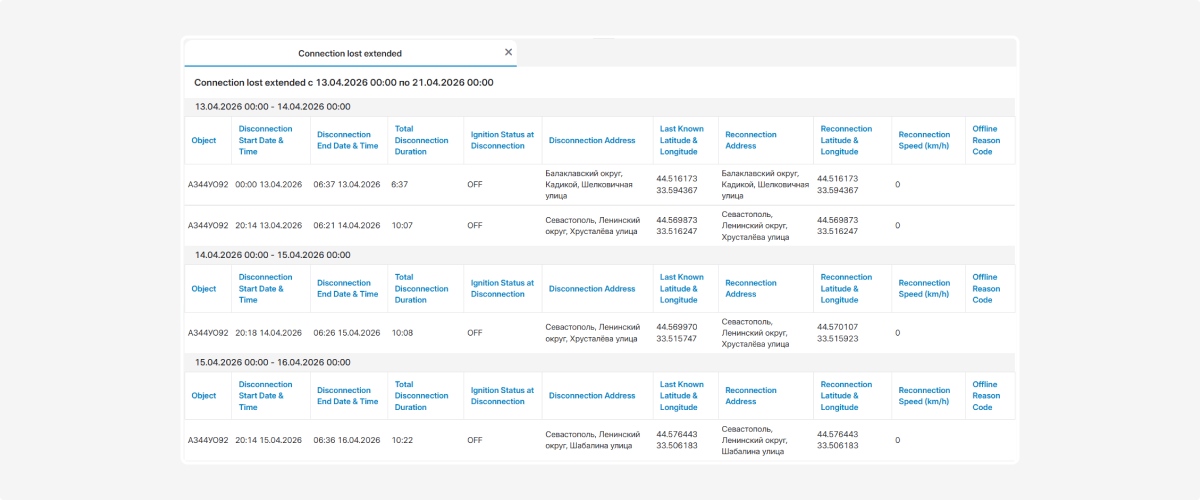Image resolution: width=1200 pixels, height=500 pixels.
Task: Click Reconnection Latitude header in 15.04.2026 table
Action: [x=846, y=396]
